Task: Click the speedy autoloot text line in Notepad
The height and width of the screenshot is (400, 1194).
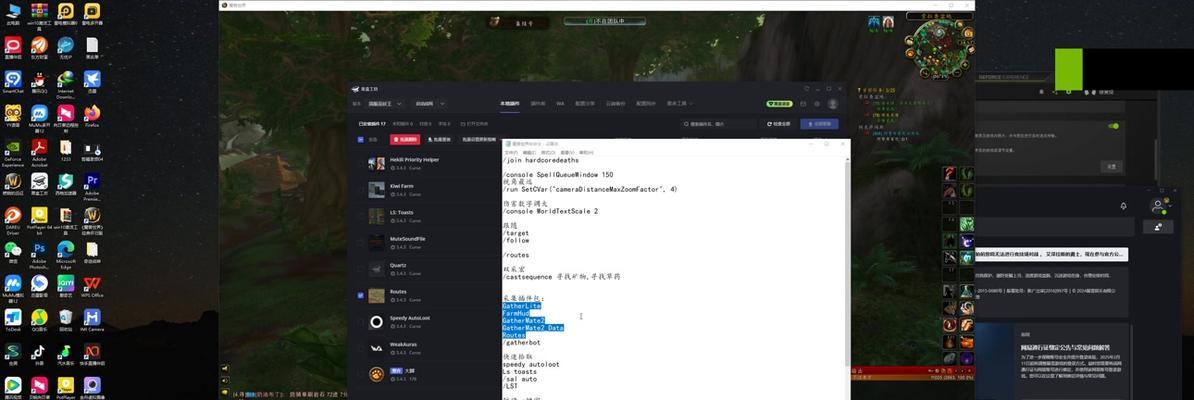Action: click(531, 364)
